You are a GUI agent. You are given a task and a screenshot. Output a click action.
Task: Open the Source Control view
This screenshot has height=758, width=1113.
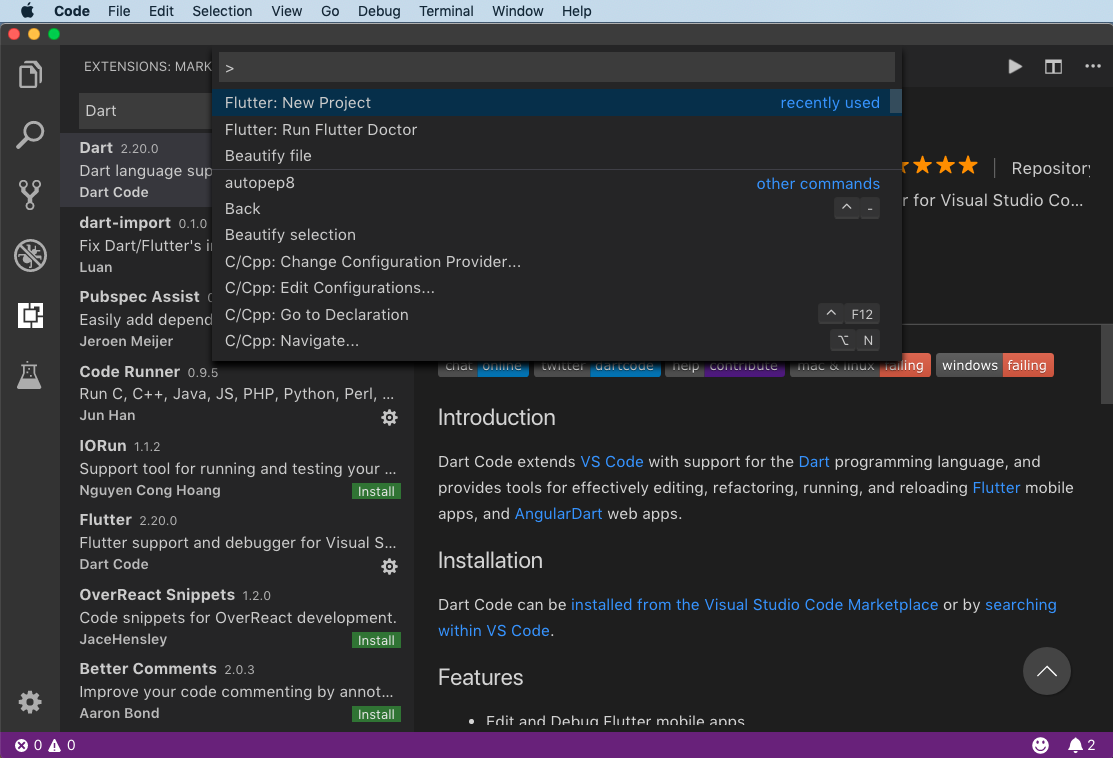[x=30, y=194]
